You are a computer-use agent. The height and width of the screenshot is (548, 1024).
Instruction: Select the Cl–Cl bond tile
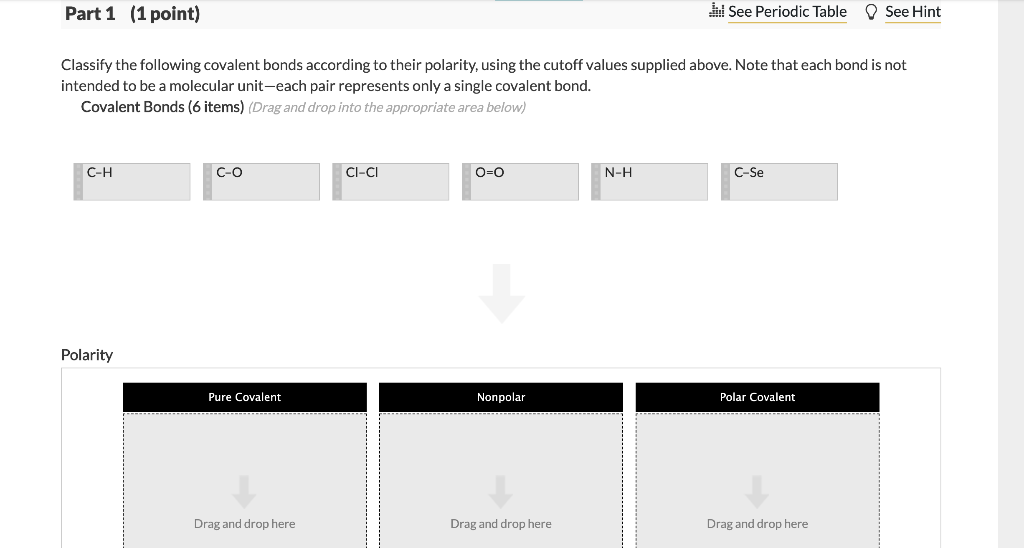(391, 182)
